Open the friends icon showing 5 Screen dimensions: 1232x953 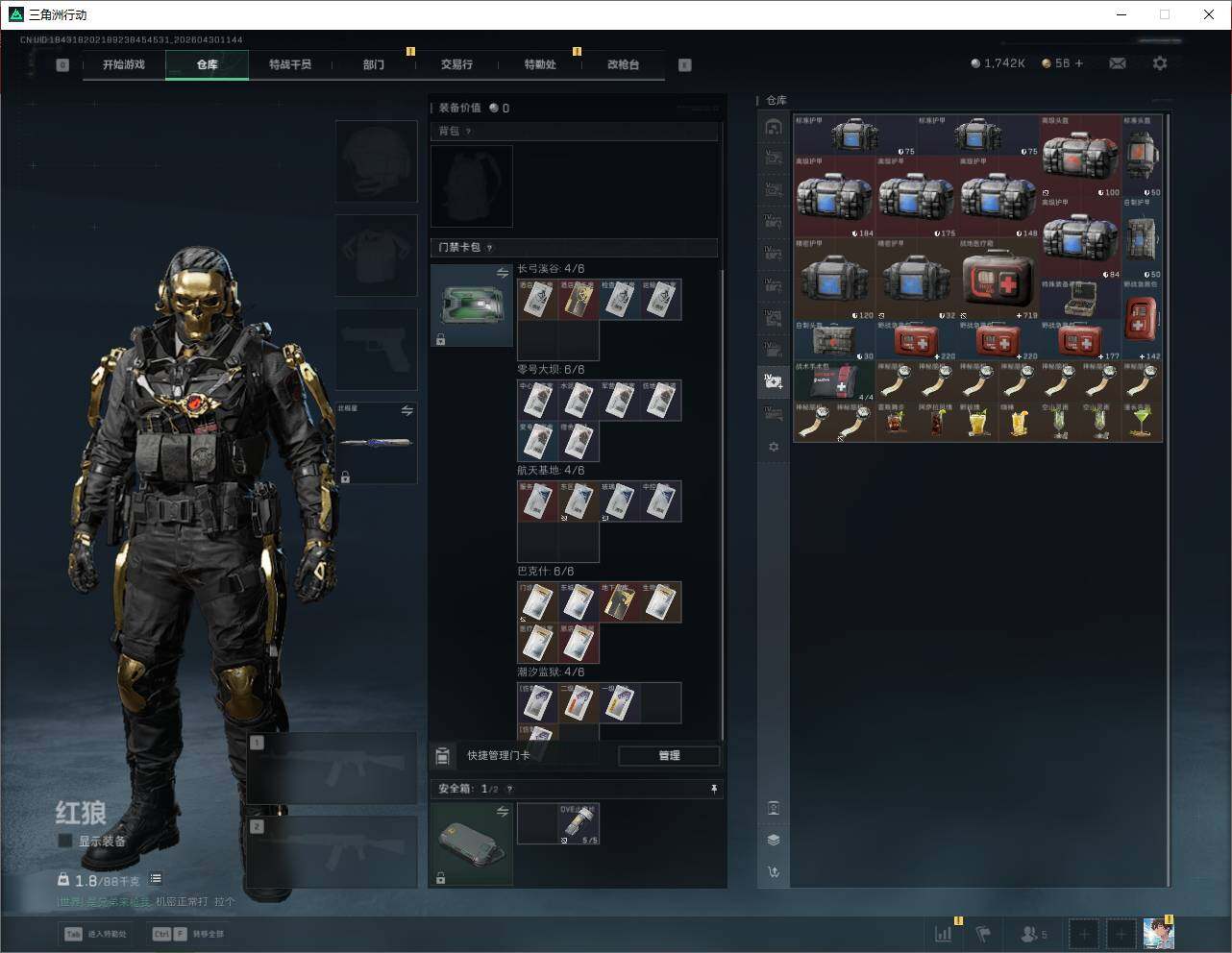1034,934
